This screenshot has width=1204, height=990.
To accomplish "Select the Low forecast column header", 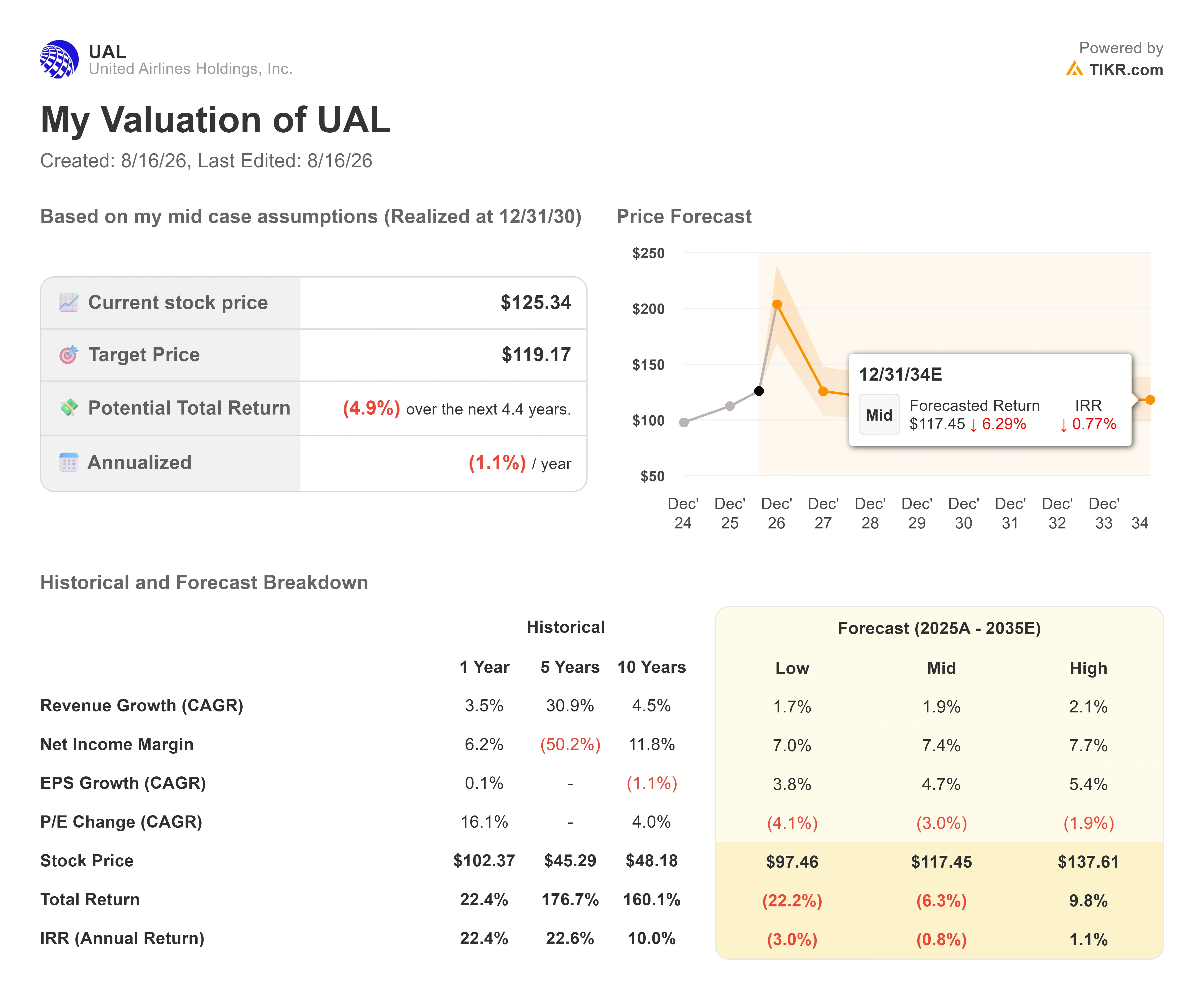I will coord(792,668).
